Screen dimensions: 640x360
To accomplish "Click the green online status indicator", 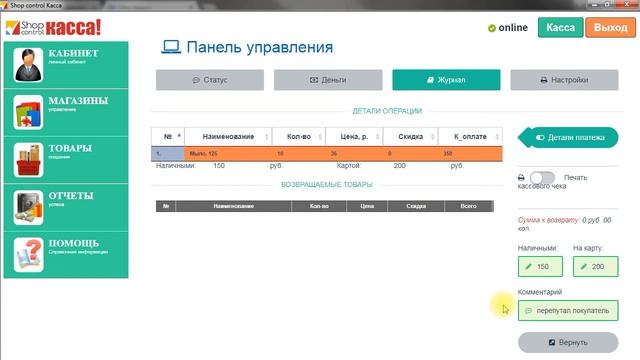I will click(491, 28).
